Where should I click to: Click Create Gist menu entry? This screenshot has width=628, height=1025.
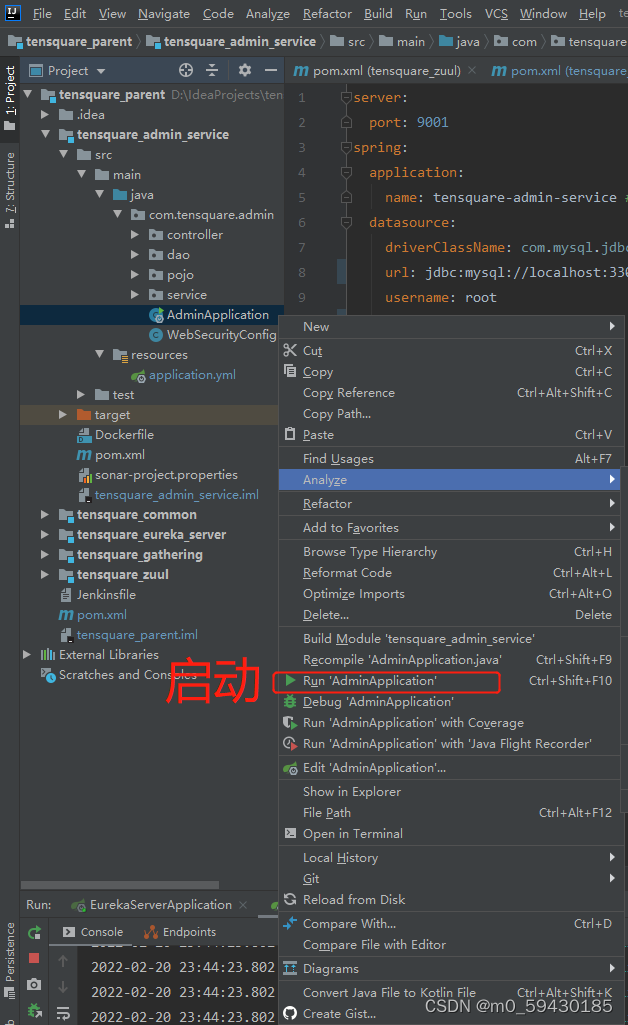click(x=450, y=1014)
